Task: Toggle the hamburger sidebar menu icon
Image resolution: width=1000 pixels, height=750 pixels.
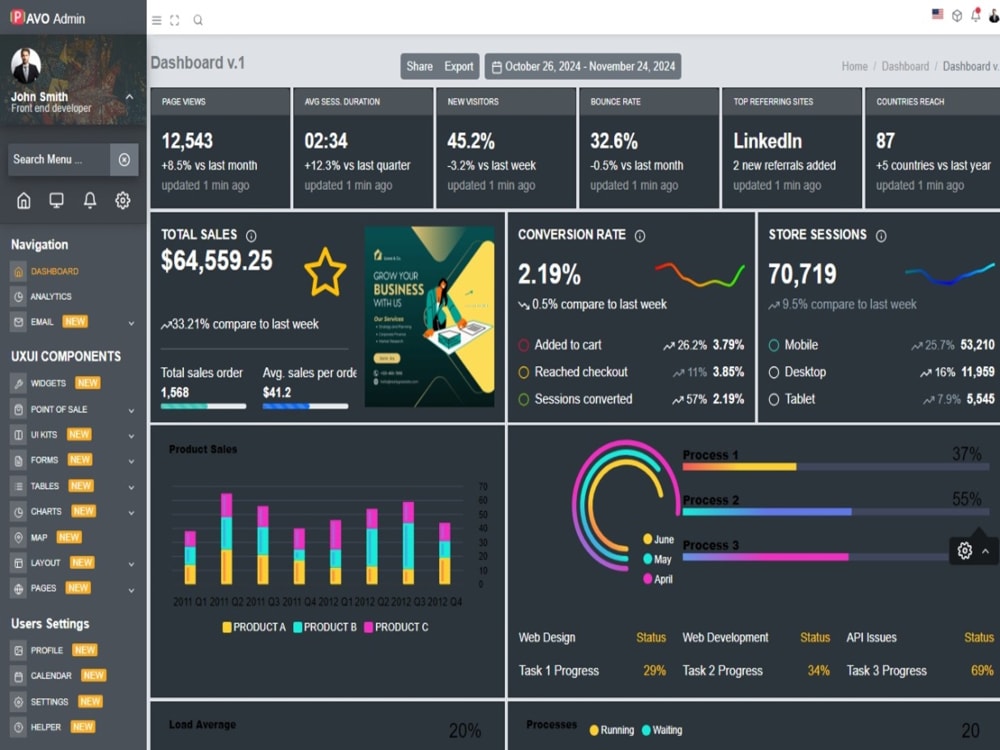Action: coord(156,20)
